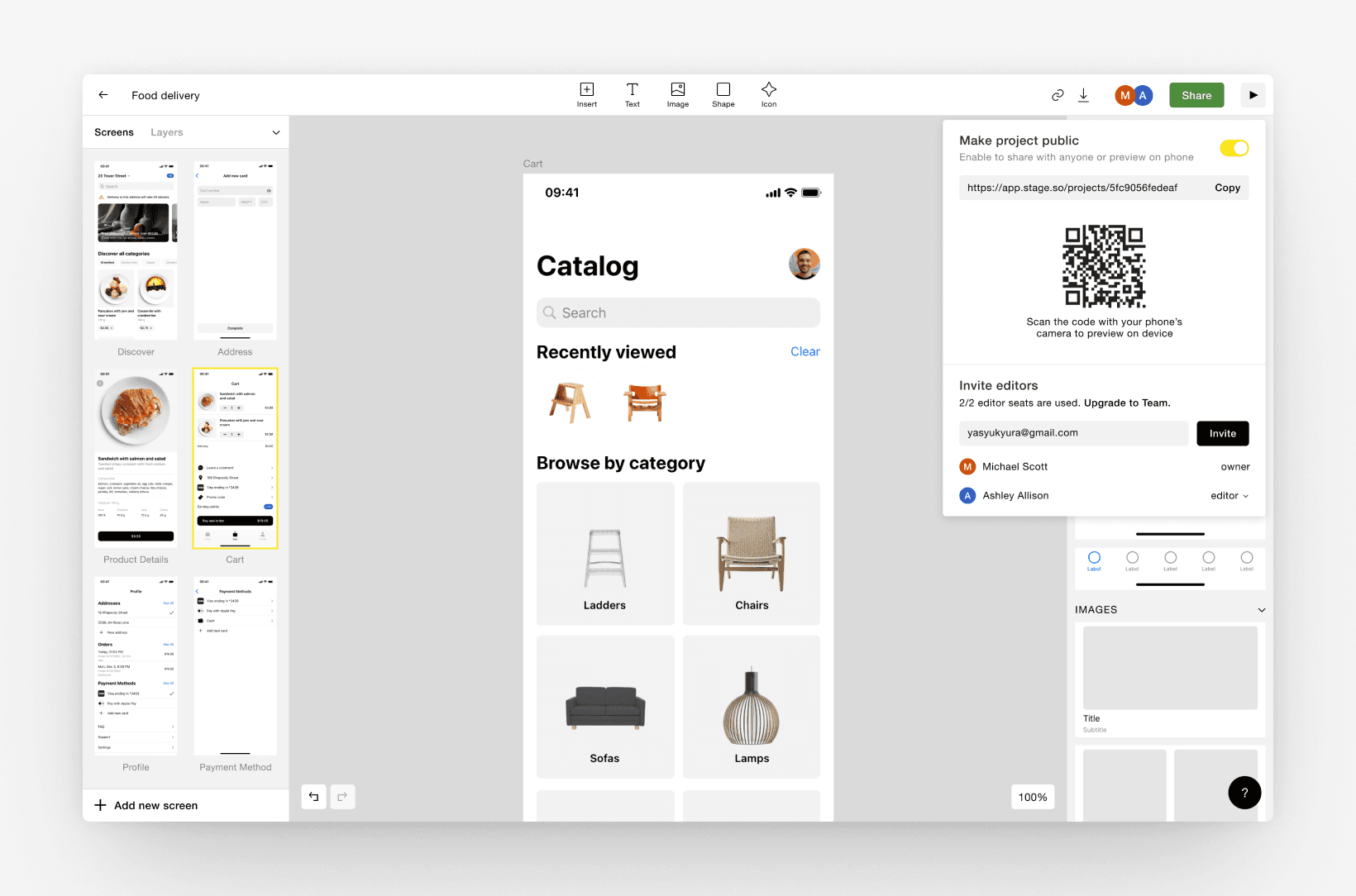Go back with the arrow beside Food delivery
Screen dimensions: 1356x896
tap(103, 95)
